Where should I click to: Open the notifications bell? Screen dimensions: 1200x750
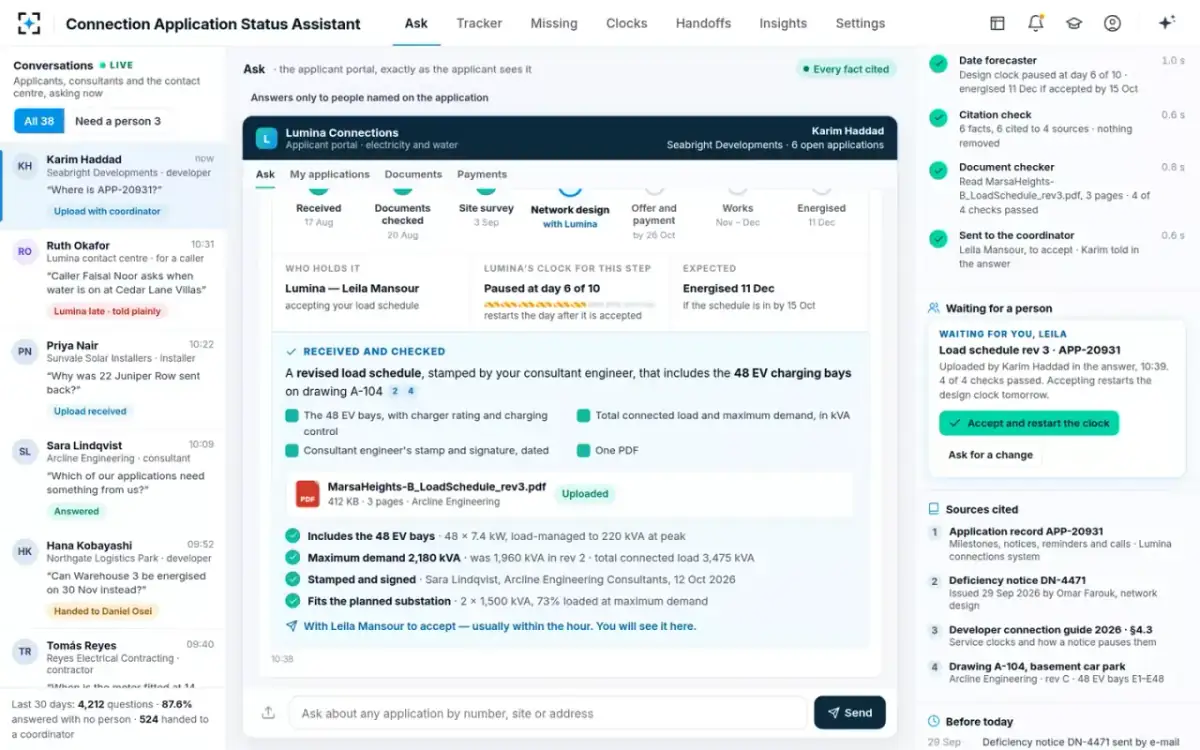[x=1035, y=23]
